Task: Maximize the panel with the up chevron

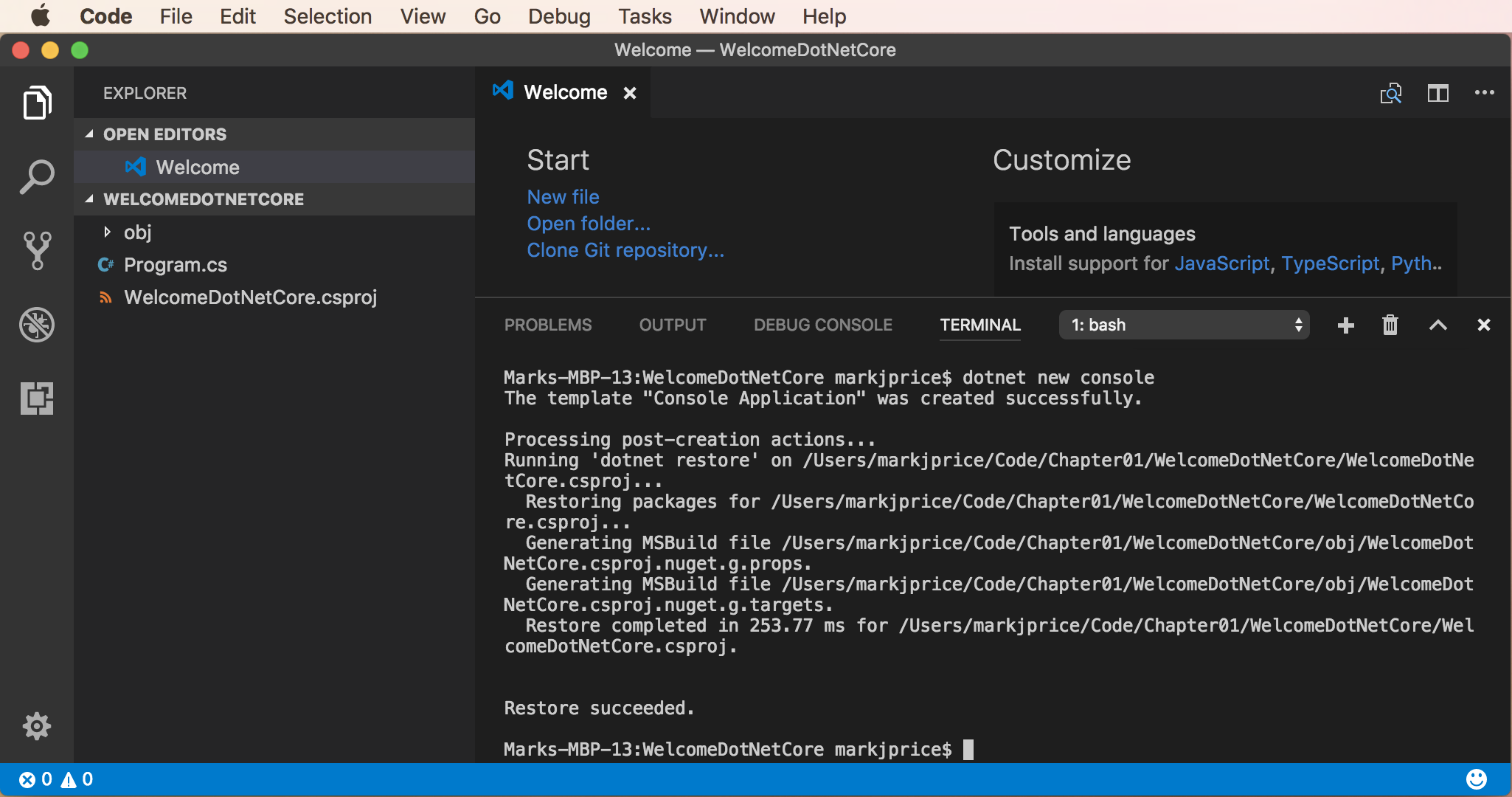Action: coord(1438,325)
